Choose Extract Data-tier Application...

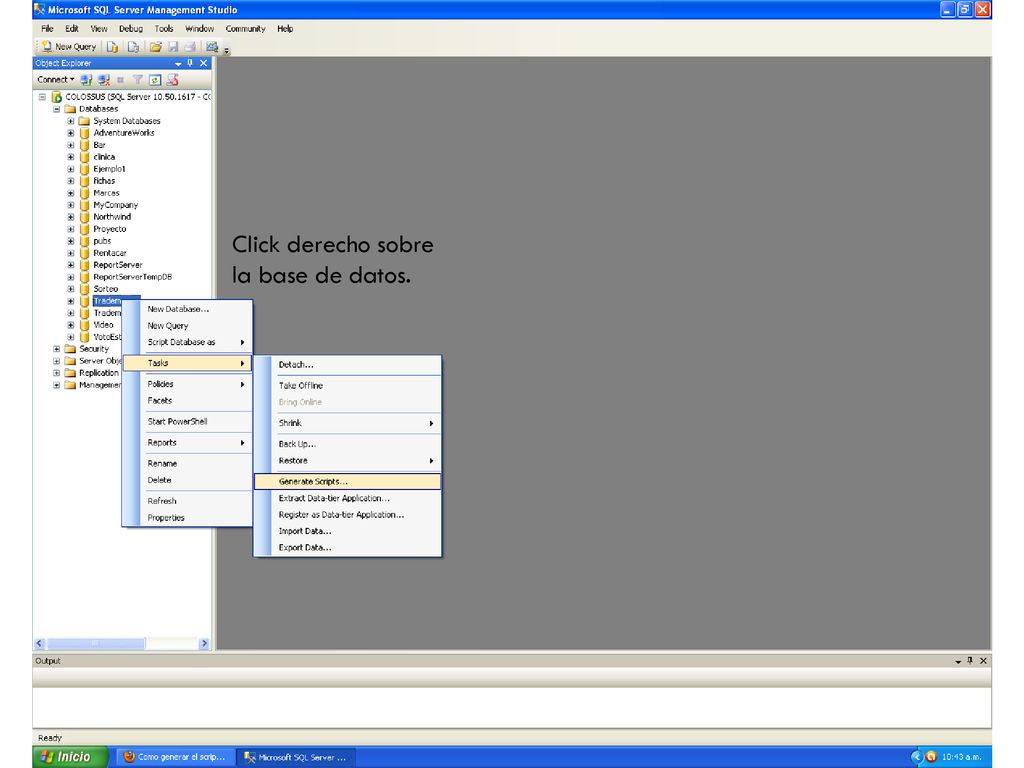click(x=347, y=498)
